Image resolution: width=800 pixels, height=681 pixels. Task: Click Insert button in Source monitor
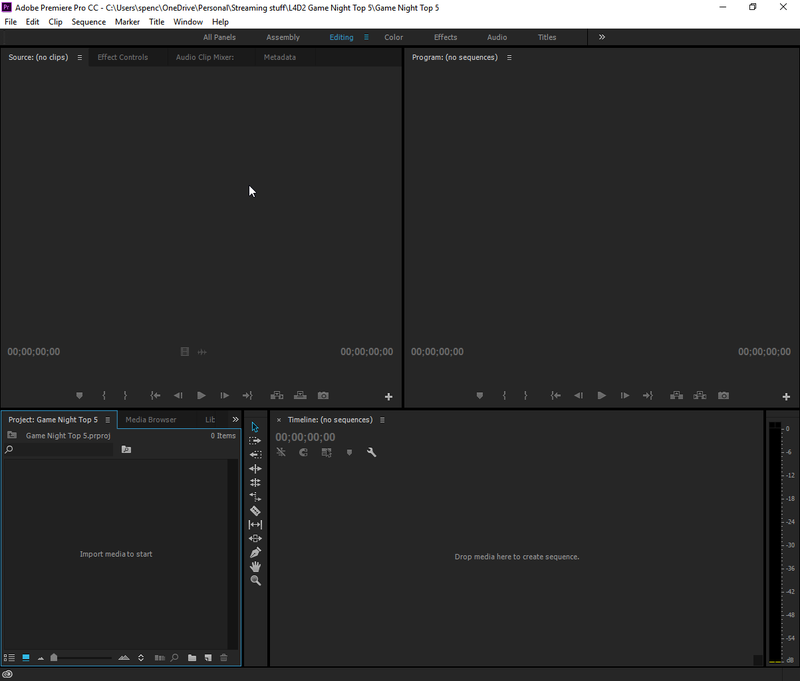click(277, 395)
